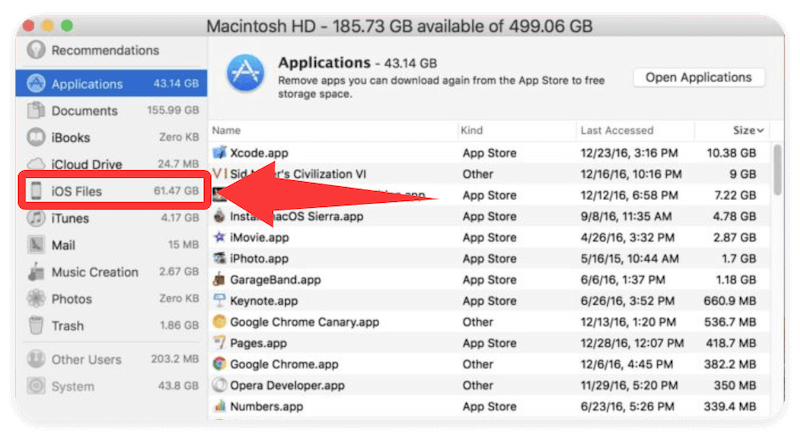The image size is (800, 435).
Task: Click the Other Users icon
Action: coord(36,359)
